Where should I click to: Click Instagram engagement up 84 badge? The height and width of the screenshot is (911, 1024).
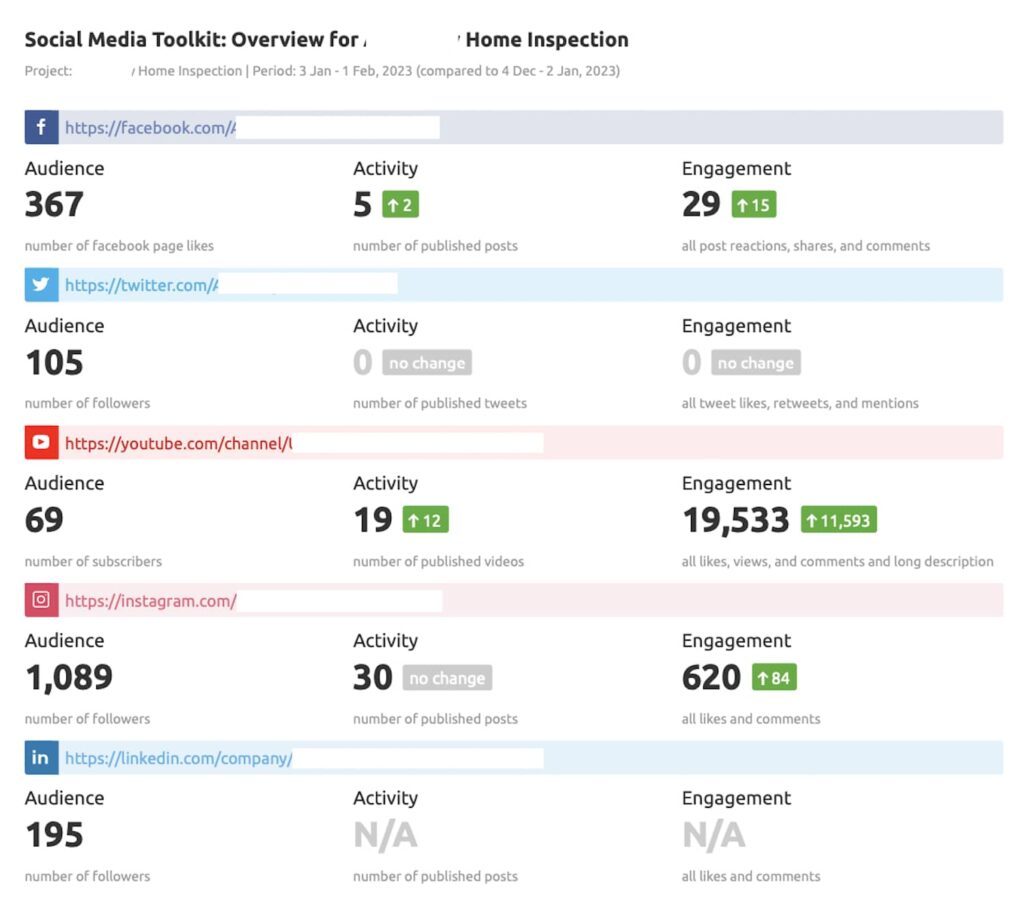point(774,678)
